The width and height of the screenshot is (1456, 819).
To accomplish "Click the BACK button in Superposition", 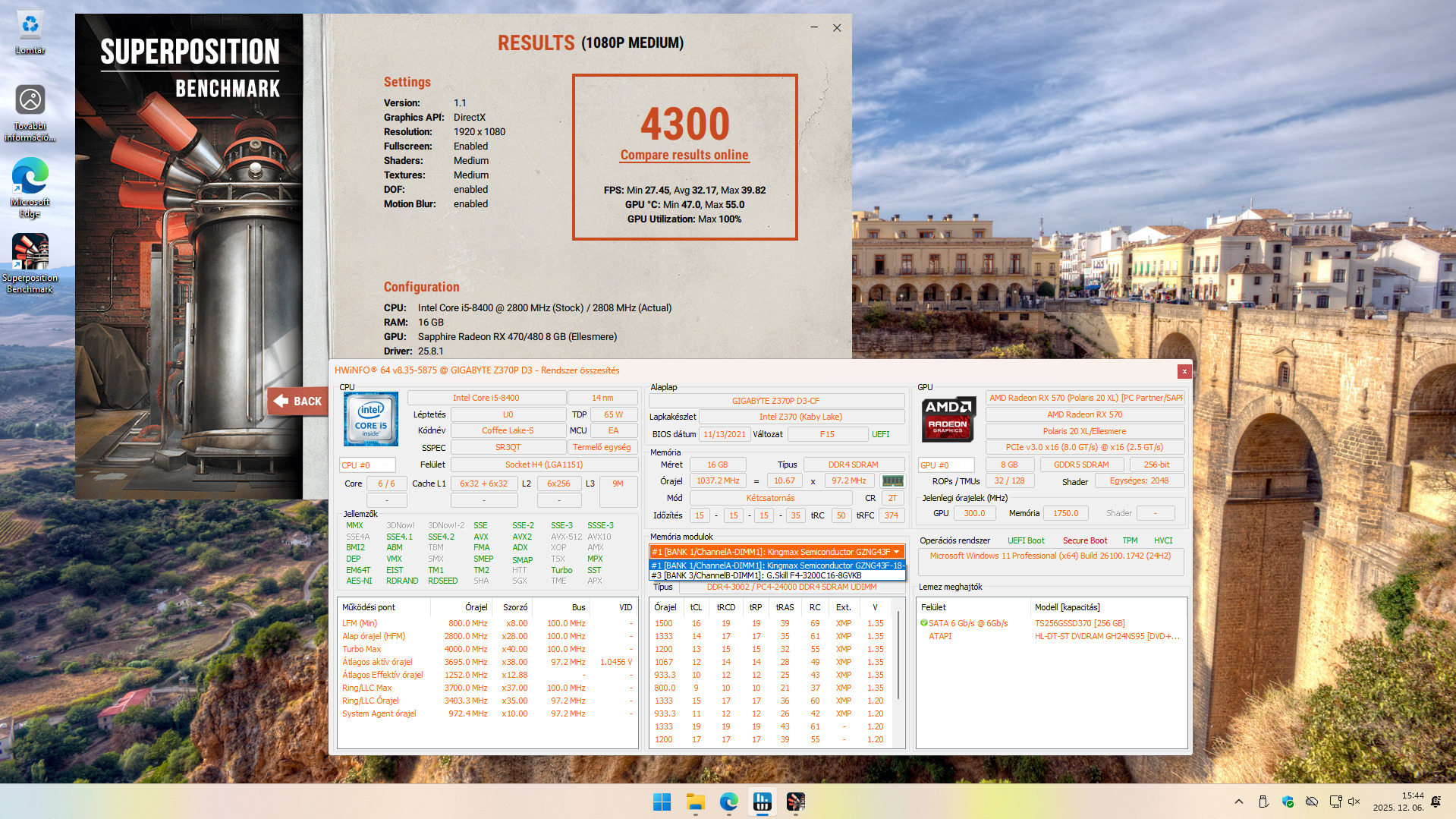I will tap(297, 402).
